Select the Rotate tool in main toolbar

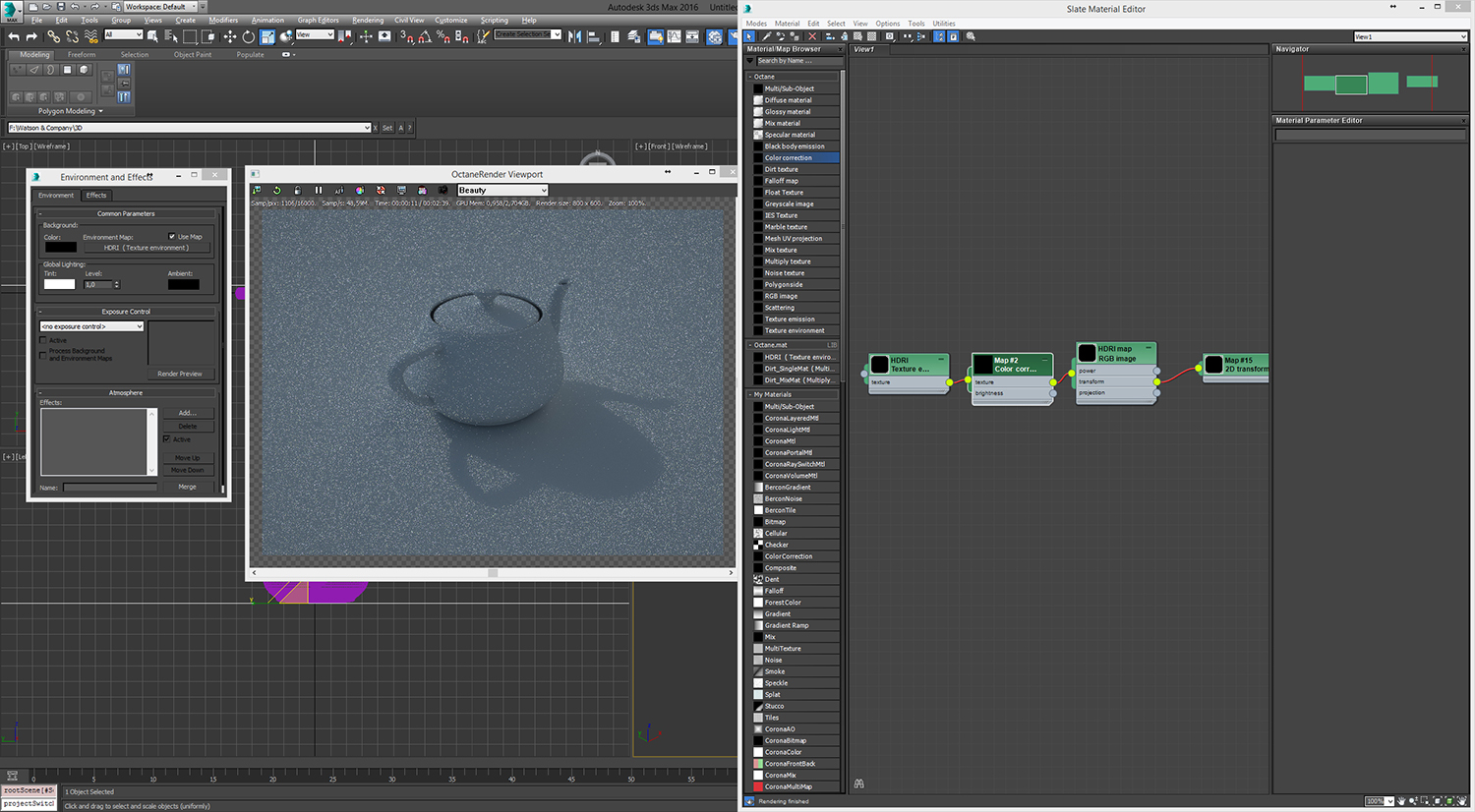248,36
